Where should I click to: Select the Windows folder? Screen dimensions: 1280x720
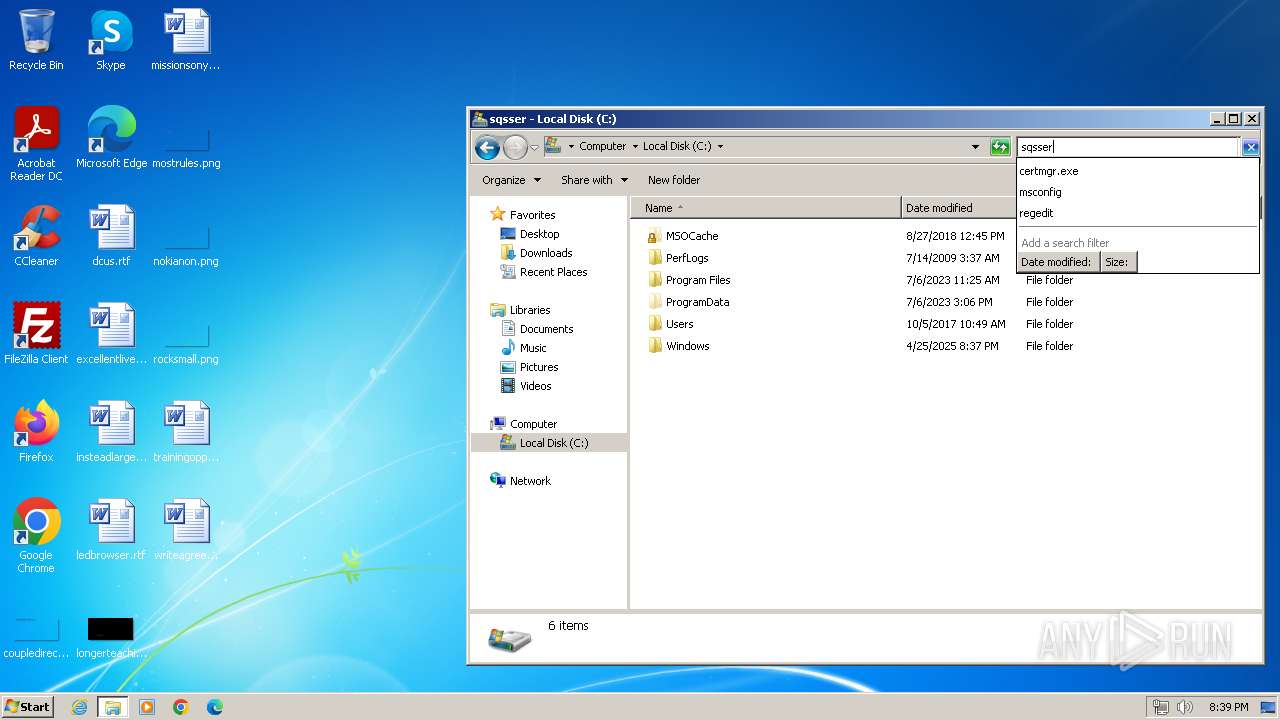[687, 346]
